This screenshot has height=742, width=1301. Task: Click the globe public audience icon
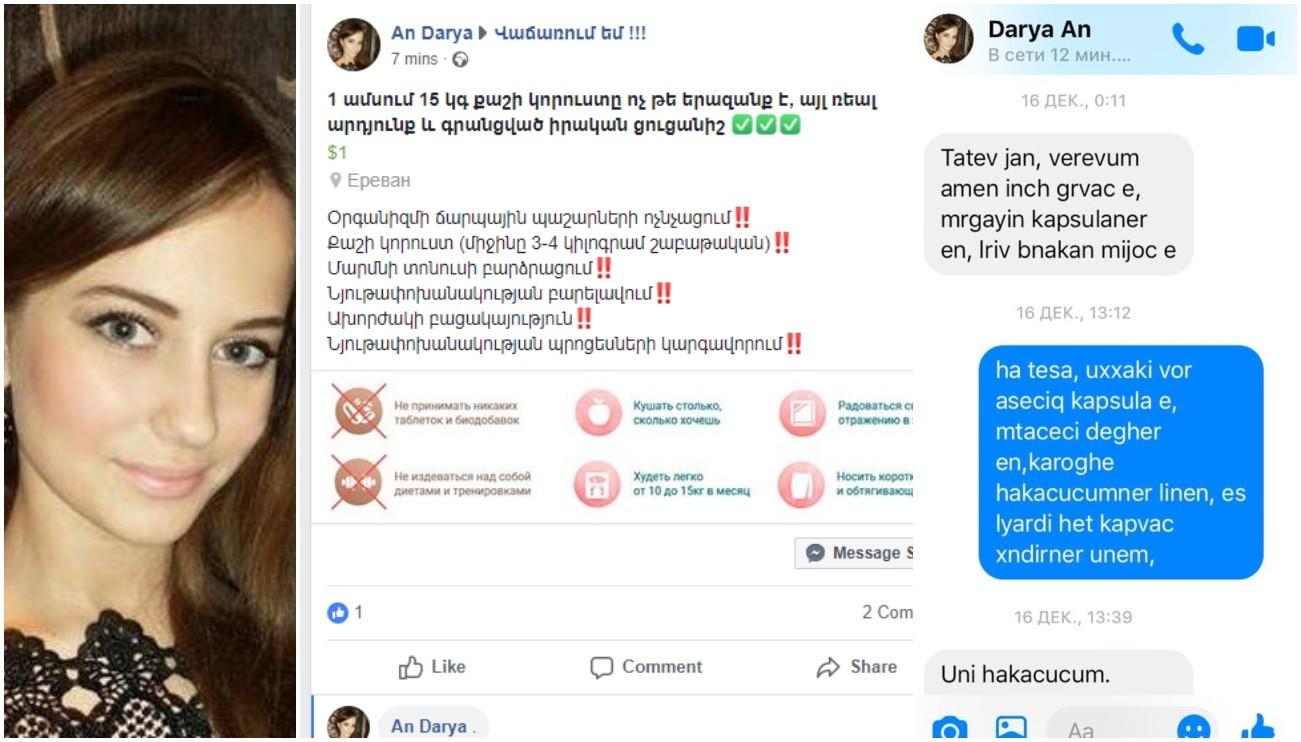coord(460,59)
